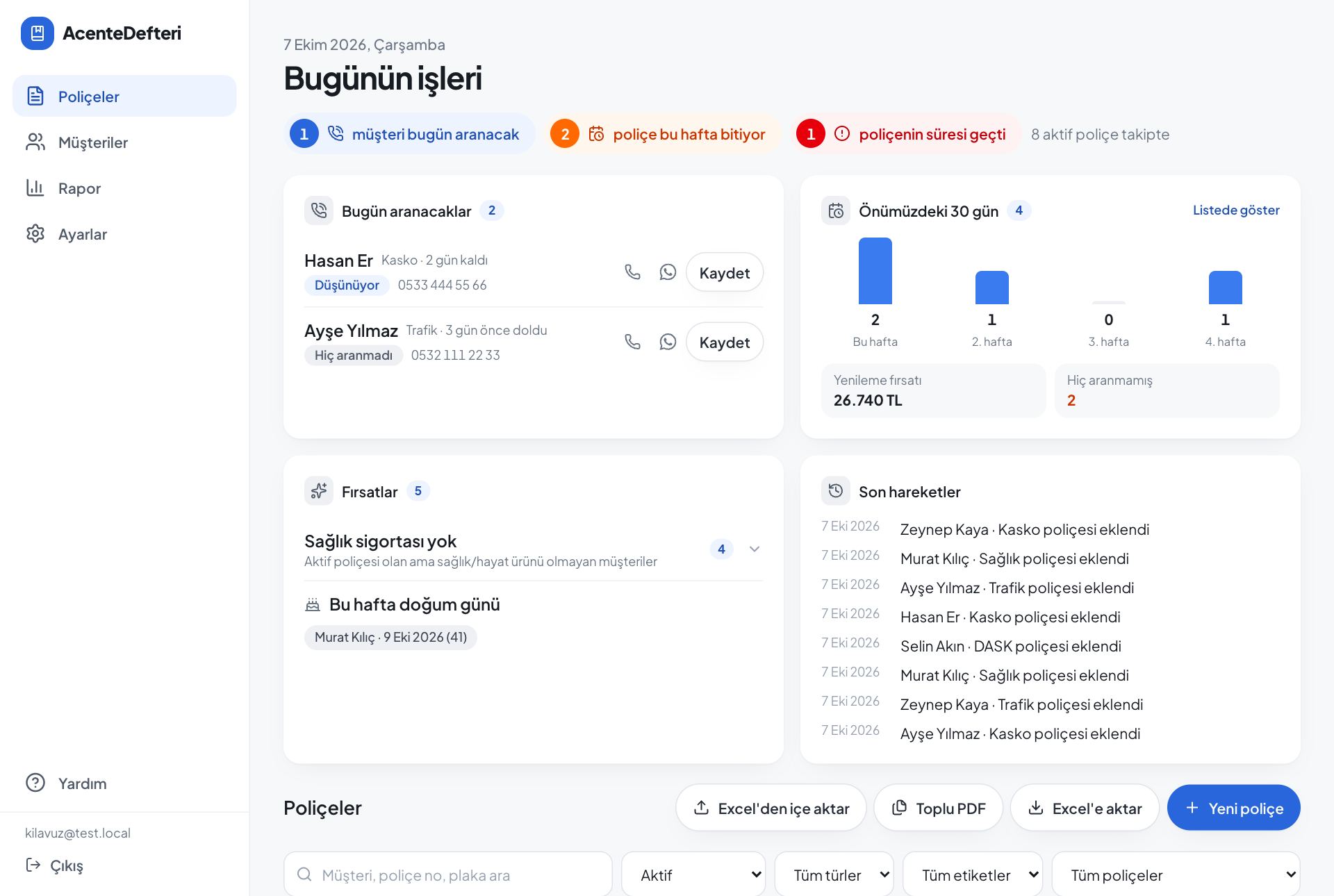The image size is (1334, 896).
Task: Open the Aktif status dropdown
Action: [693, 875]
